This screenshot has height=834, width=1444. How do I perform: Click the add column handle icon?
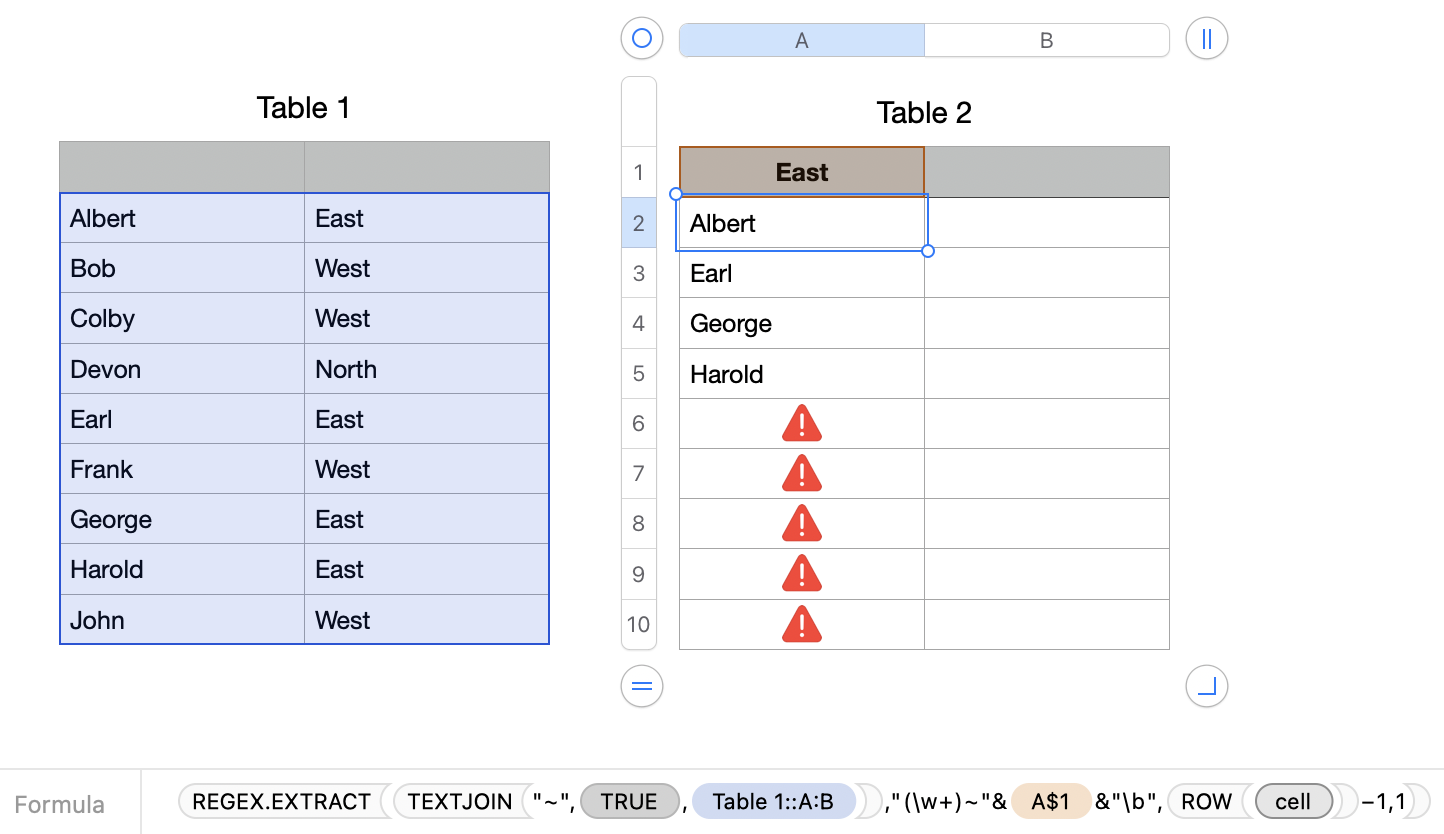tap(1206, 39)
